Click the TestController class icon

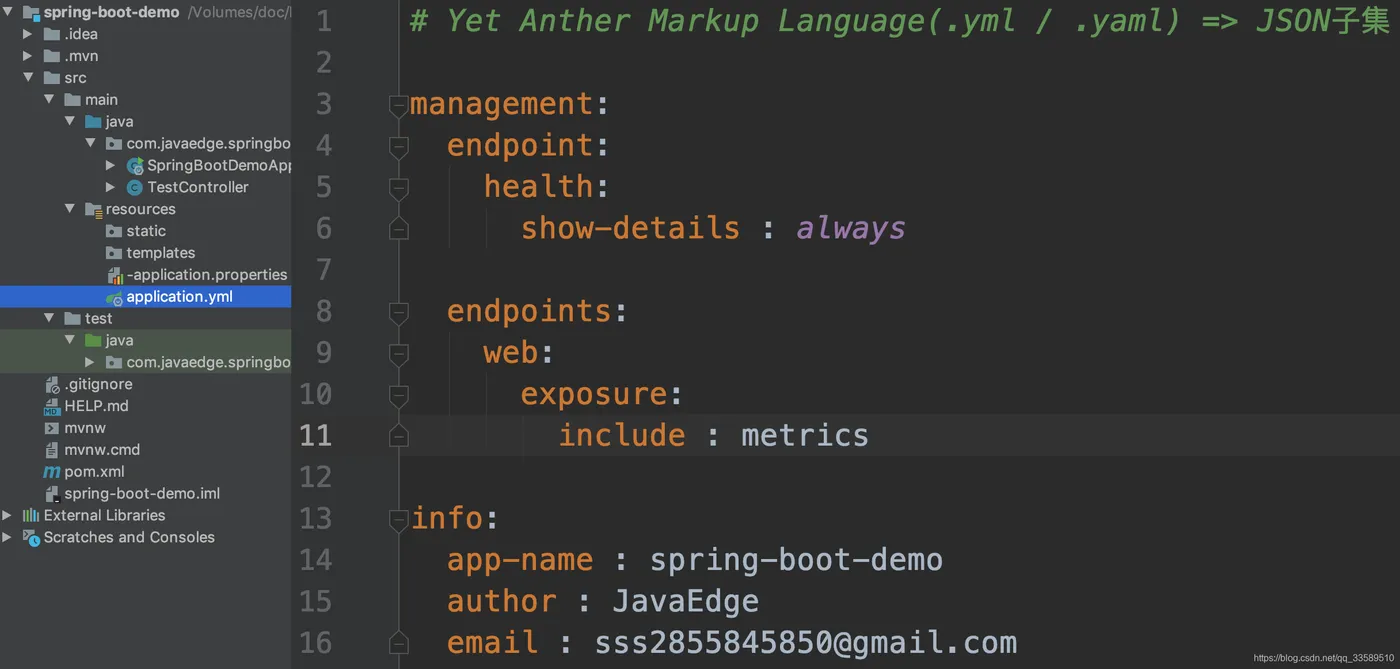[x=135, y=188]
